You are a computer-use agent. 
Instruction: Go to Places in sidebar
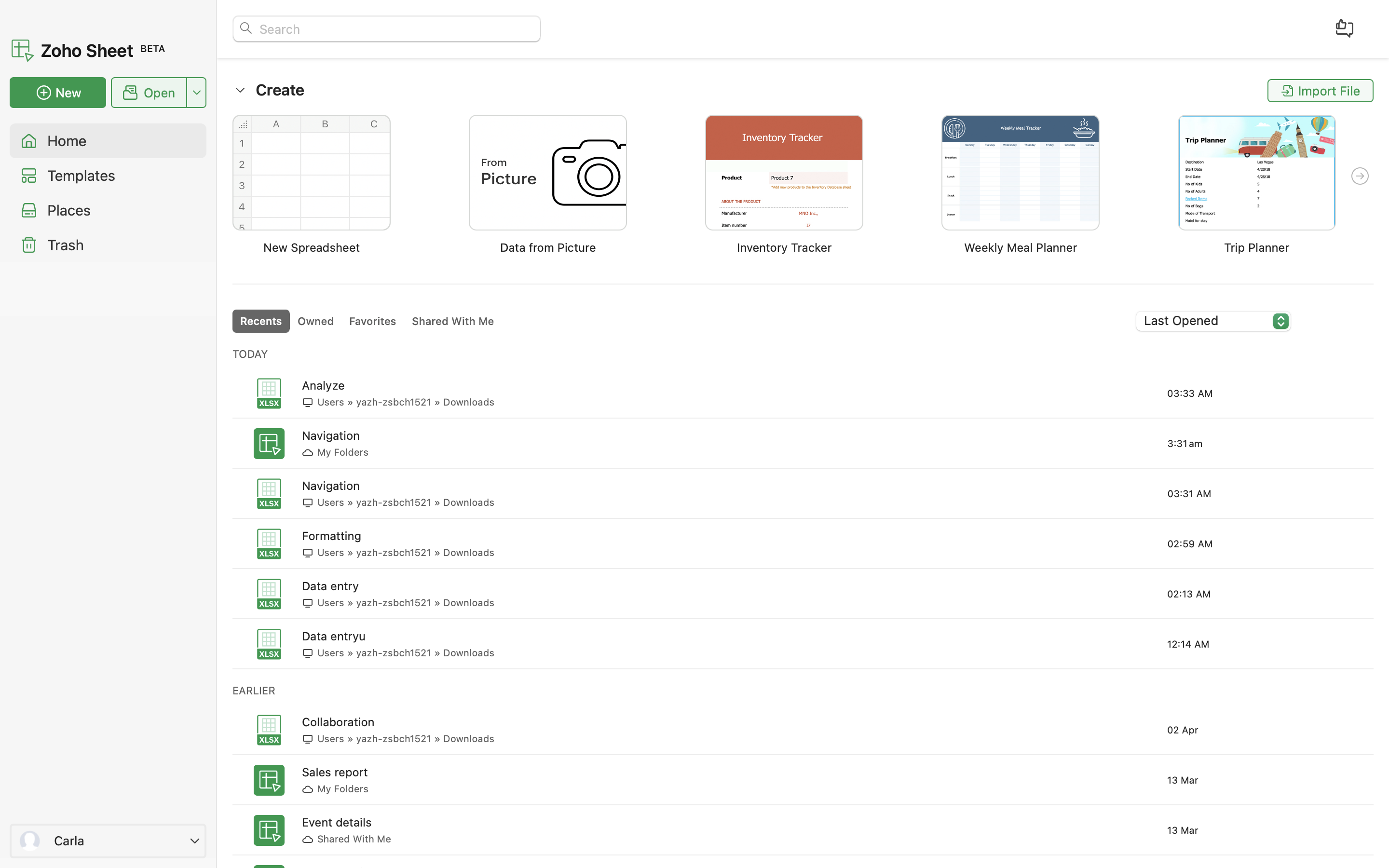coord(68,211)
